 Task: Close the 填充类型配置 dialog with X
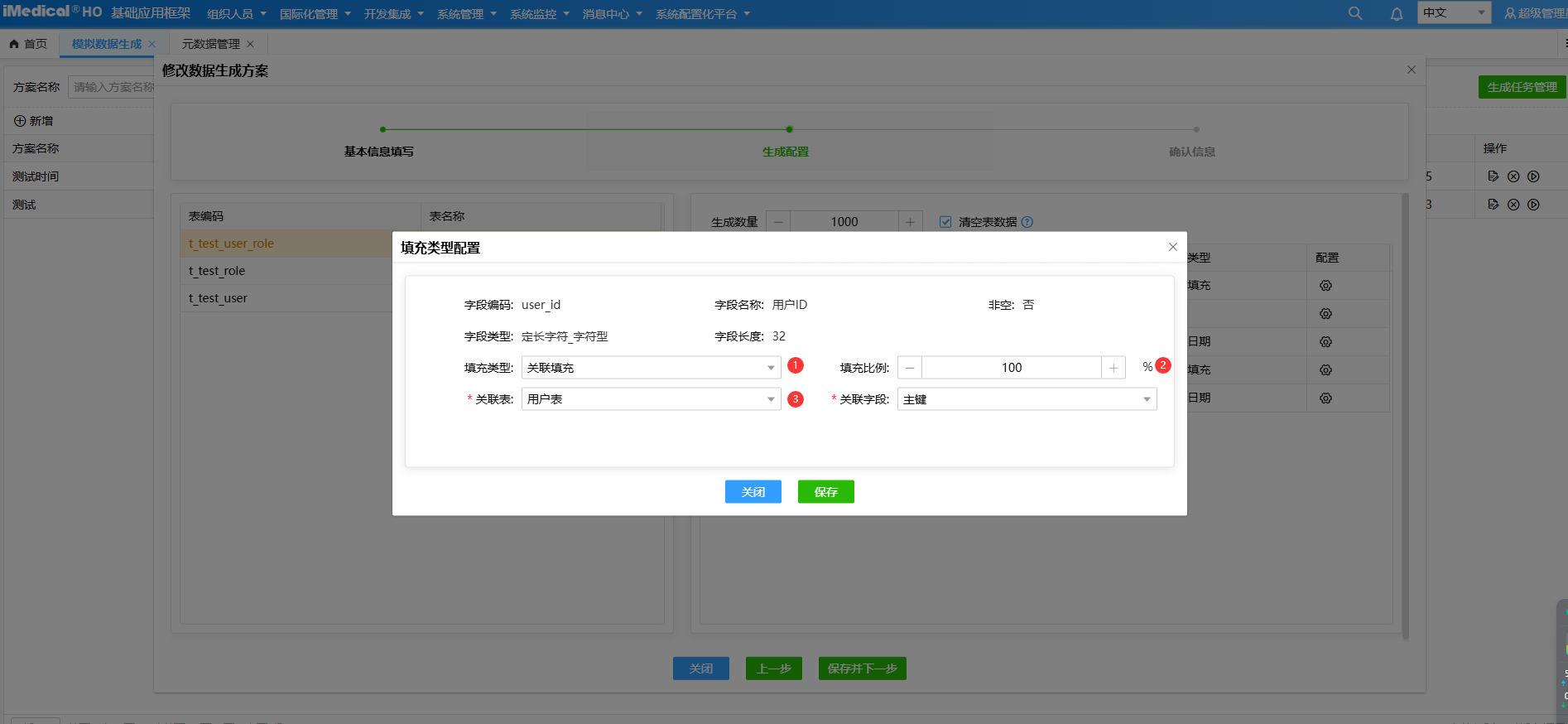[x=1172, y=247]
